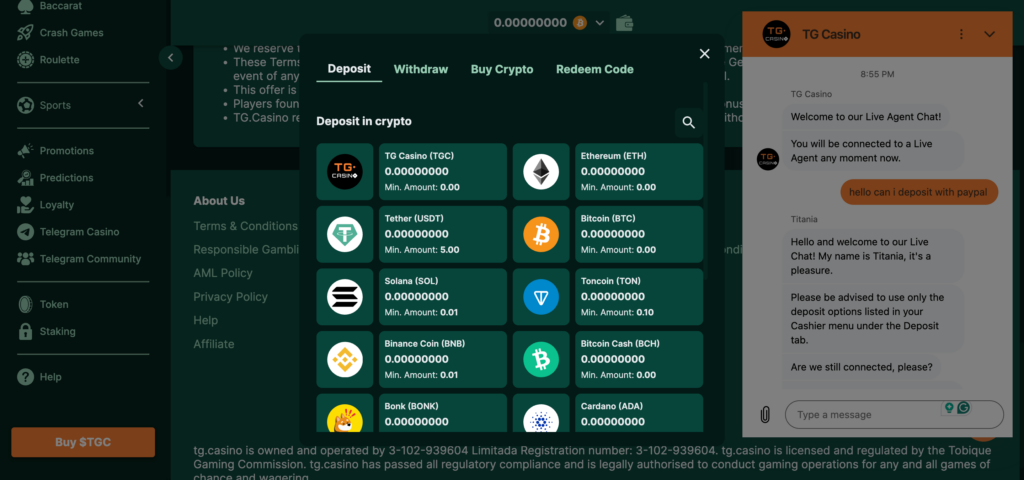
Task: Select the TG Casino logo tile
Action: tap(345, 172)
